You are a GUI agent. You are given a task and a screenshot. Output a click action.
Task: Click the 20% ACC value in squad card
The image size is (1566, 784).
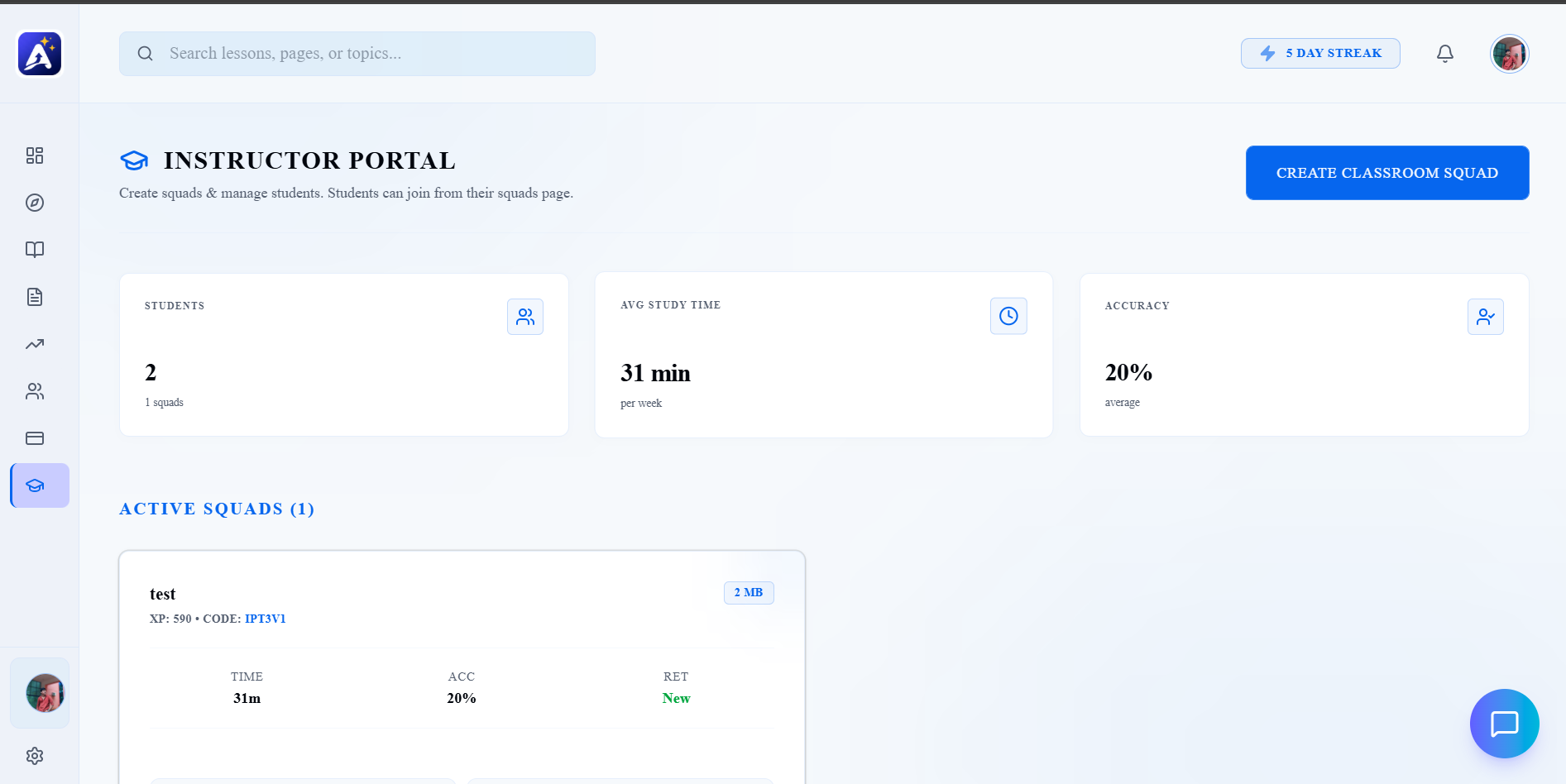[462, 698]
